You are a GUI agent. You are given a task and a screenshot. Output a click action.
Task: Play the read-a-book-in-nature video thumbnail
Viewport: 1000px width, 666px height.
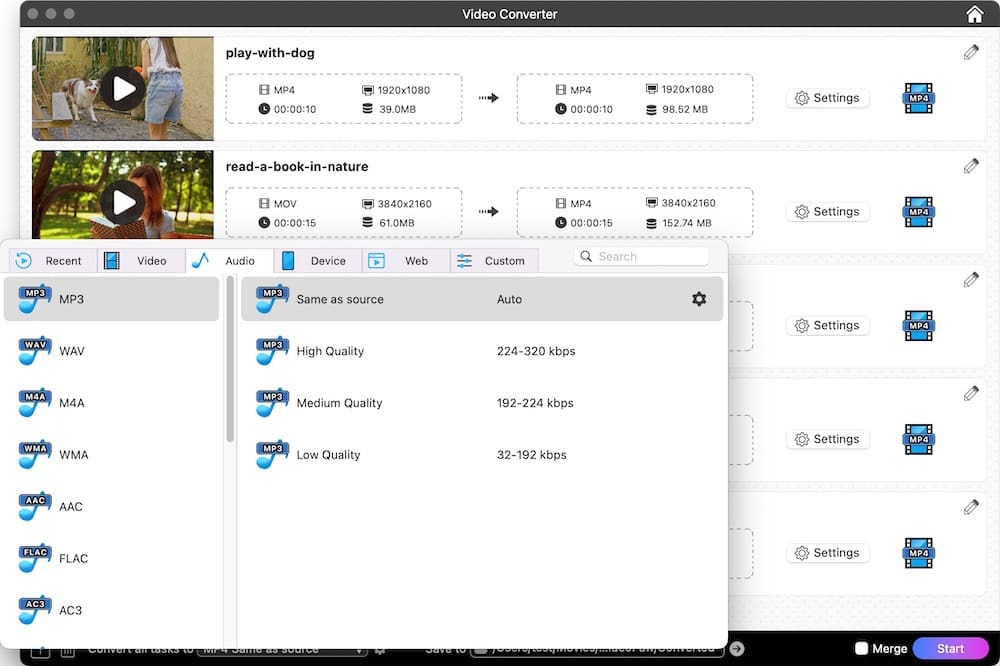pyautogui.click(x=123, y=203)
